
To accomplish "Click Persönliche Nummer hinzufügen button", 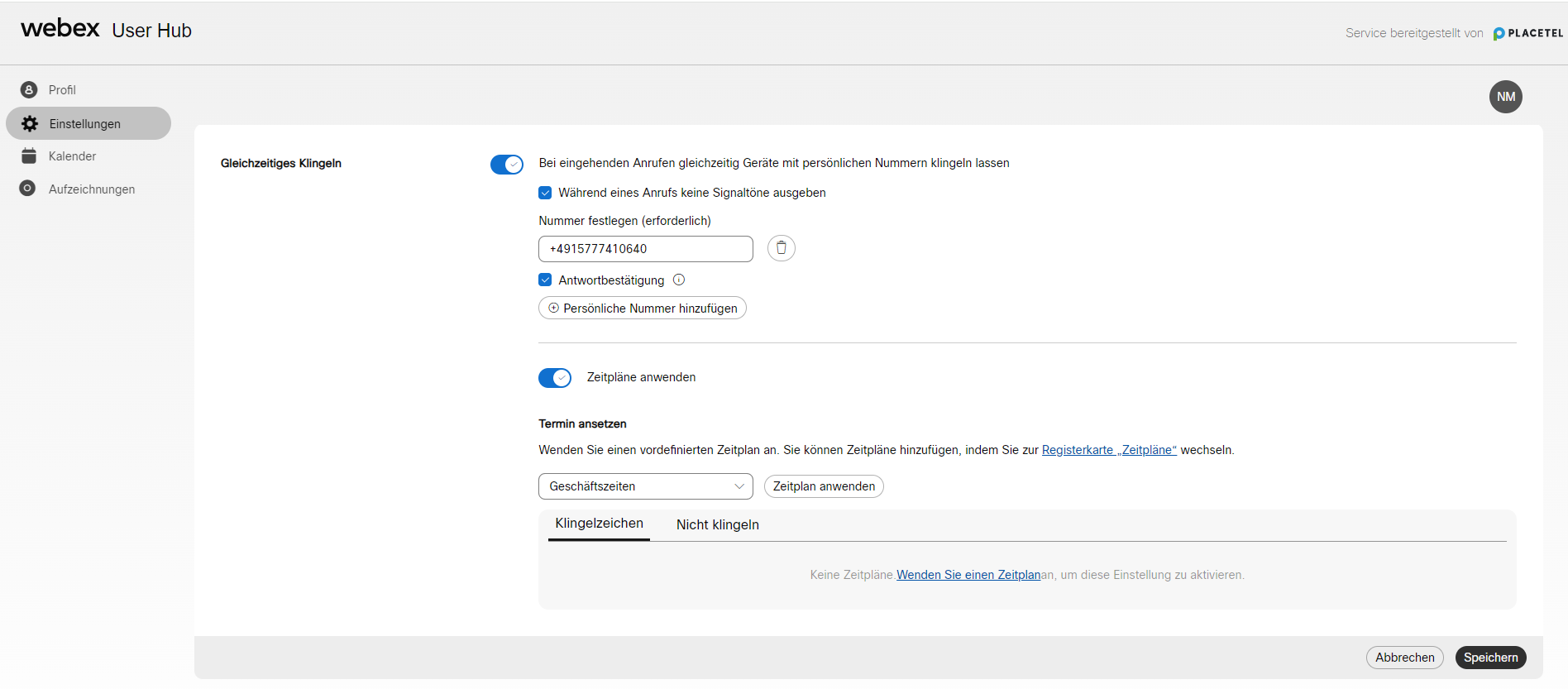I will [642, 309].
